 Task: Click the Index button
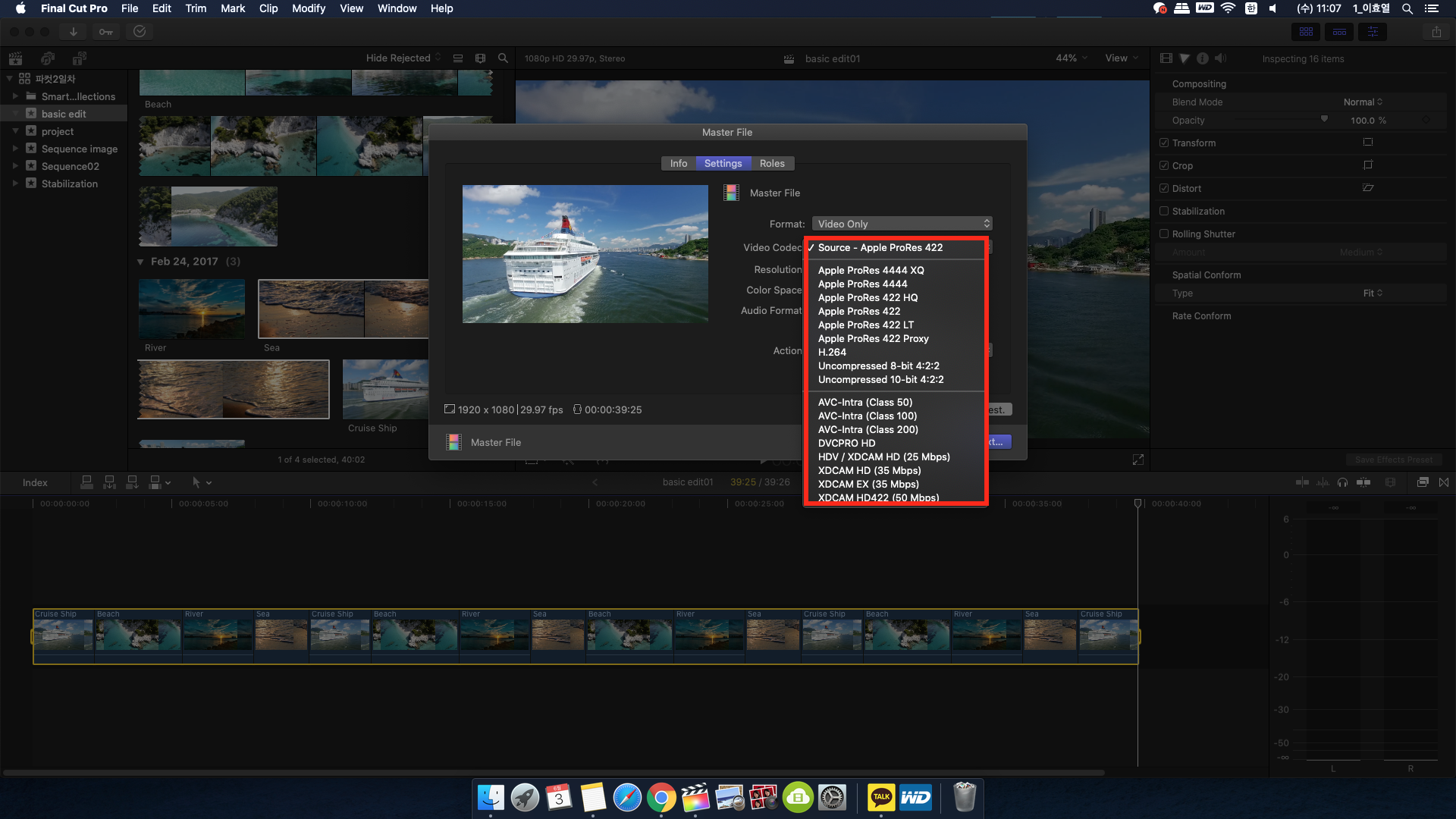pos(35,482)
